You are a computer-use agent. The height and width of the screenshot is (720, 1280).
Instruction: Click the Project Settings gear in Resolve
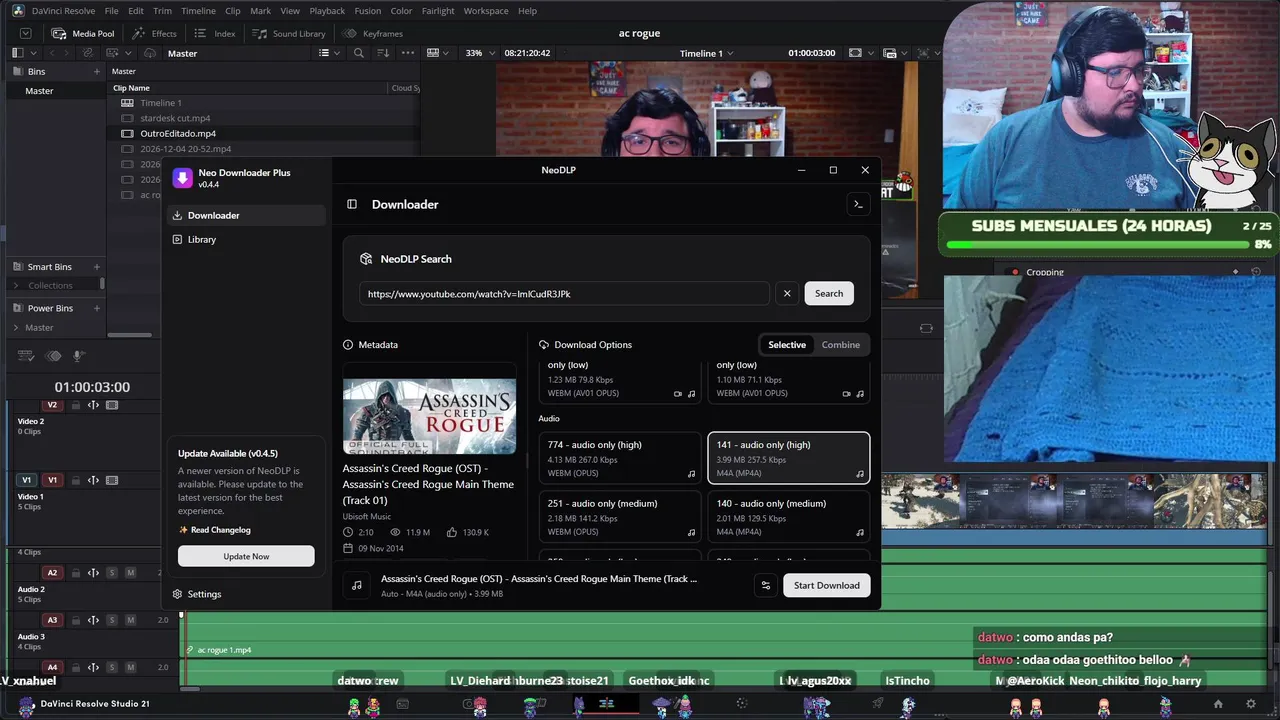coord(1250,704)
